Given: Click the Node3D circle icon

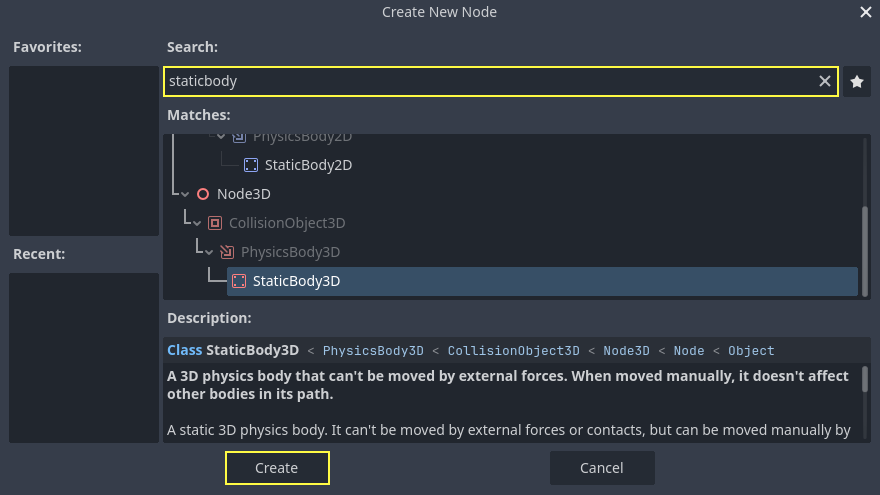Looking at the screenshot, I should click(203, 194).
